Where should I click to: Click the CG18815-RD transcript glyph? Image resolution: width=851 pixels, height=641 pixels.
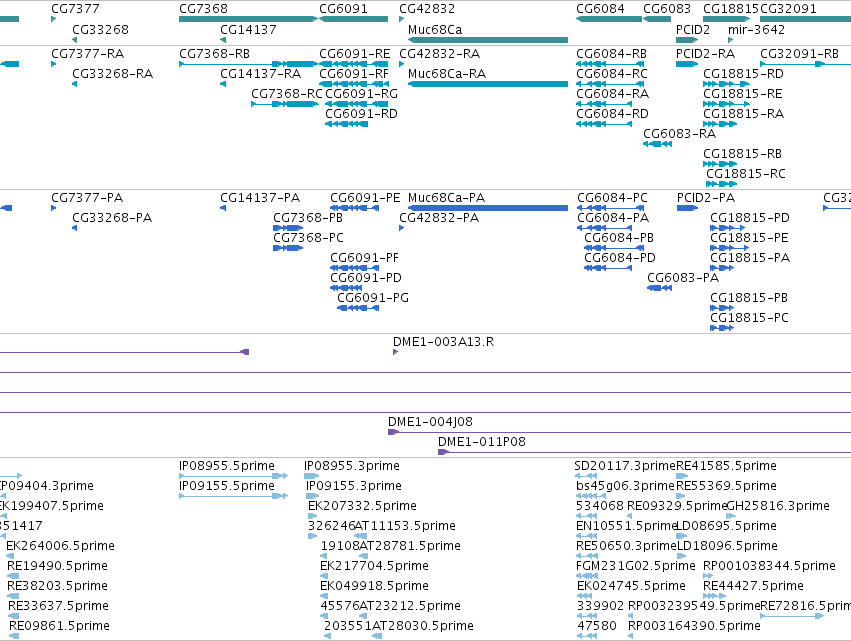726,84
